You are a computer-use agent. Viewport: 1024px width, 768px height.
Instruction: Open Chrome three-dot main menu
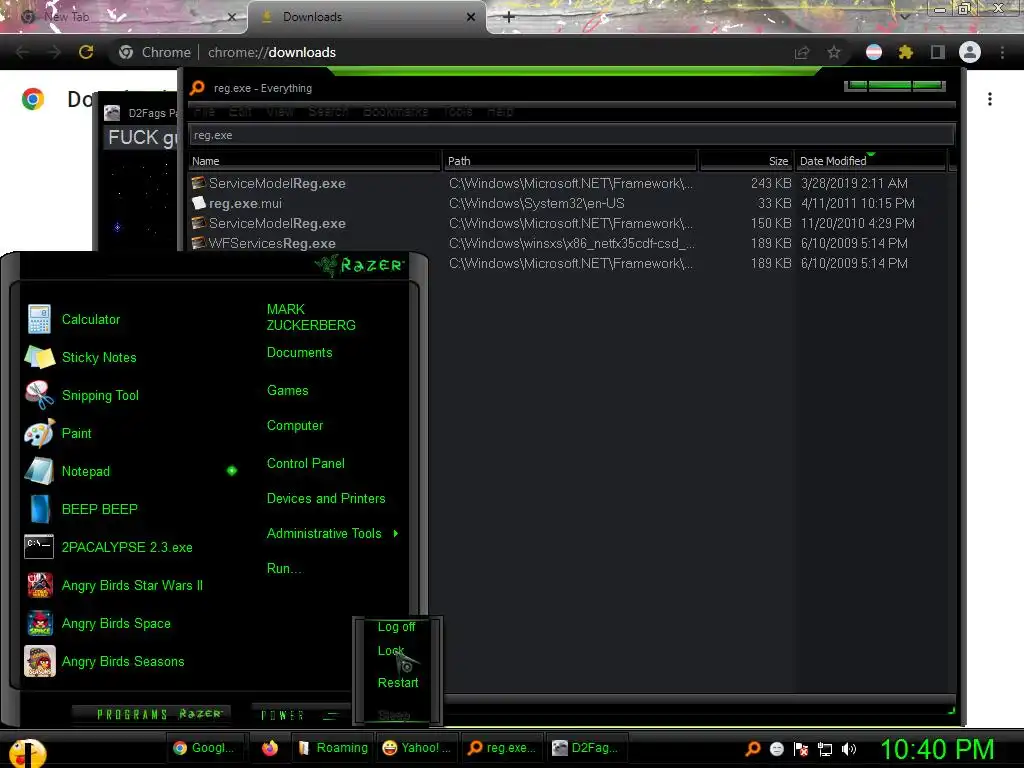[x=1002, y=52]
